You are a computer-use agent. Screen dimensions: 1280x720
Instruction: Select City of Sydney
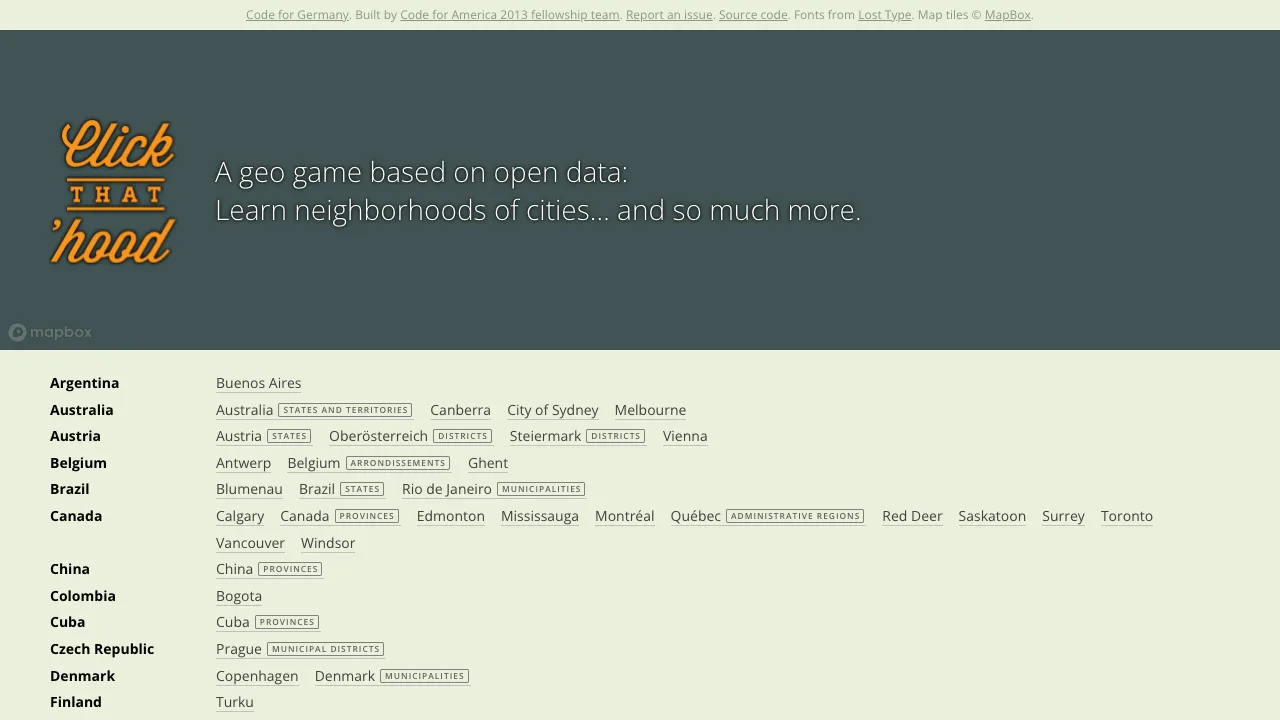pyautogui.click(x=552, y=410)
